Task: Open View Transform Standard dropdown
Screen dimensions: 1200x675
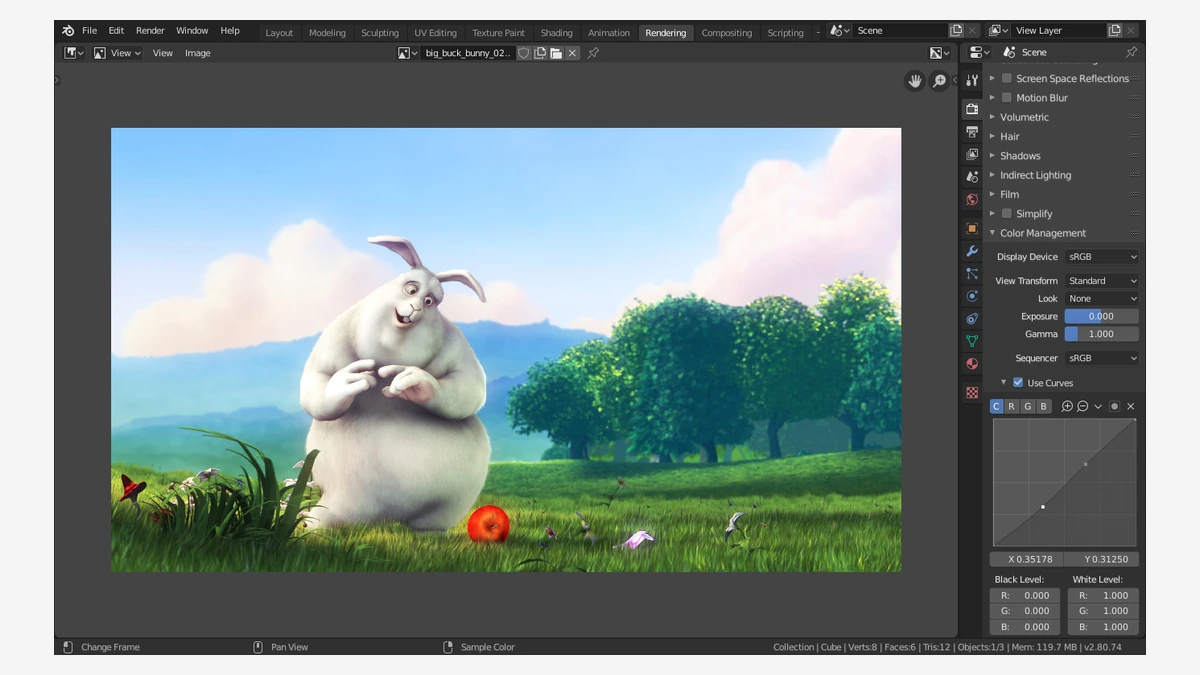Action: 1102,281
